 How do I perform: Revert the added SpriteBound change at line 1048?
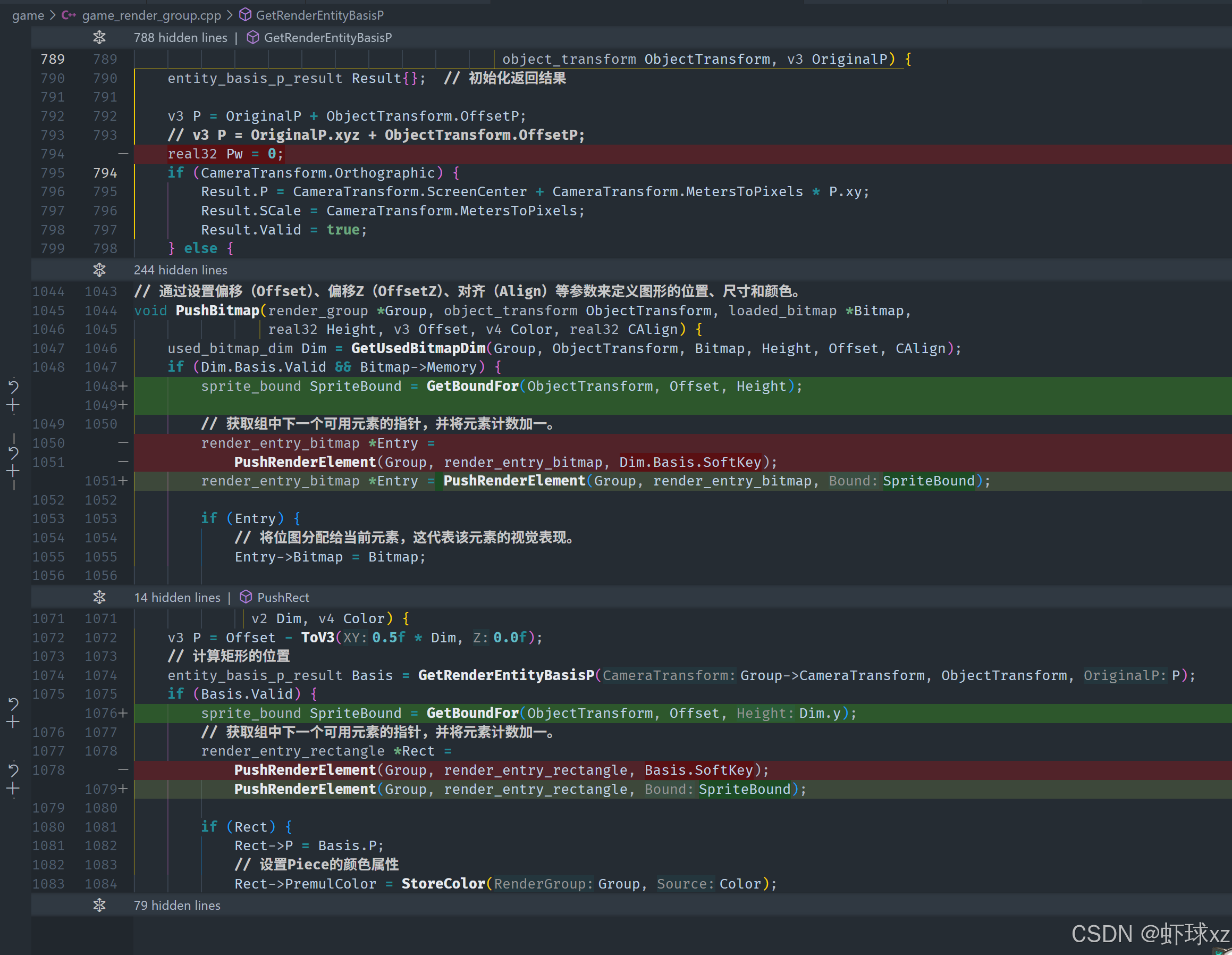point(13,387)
